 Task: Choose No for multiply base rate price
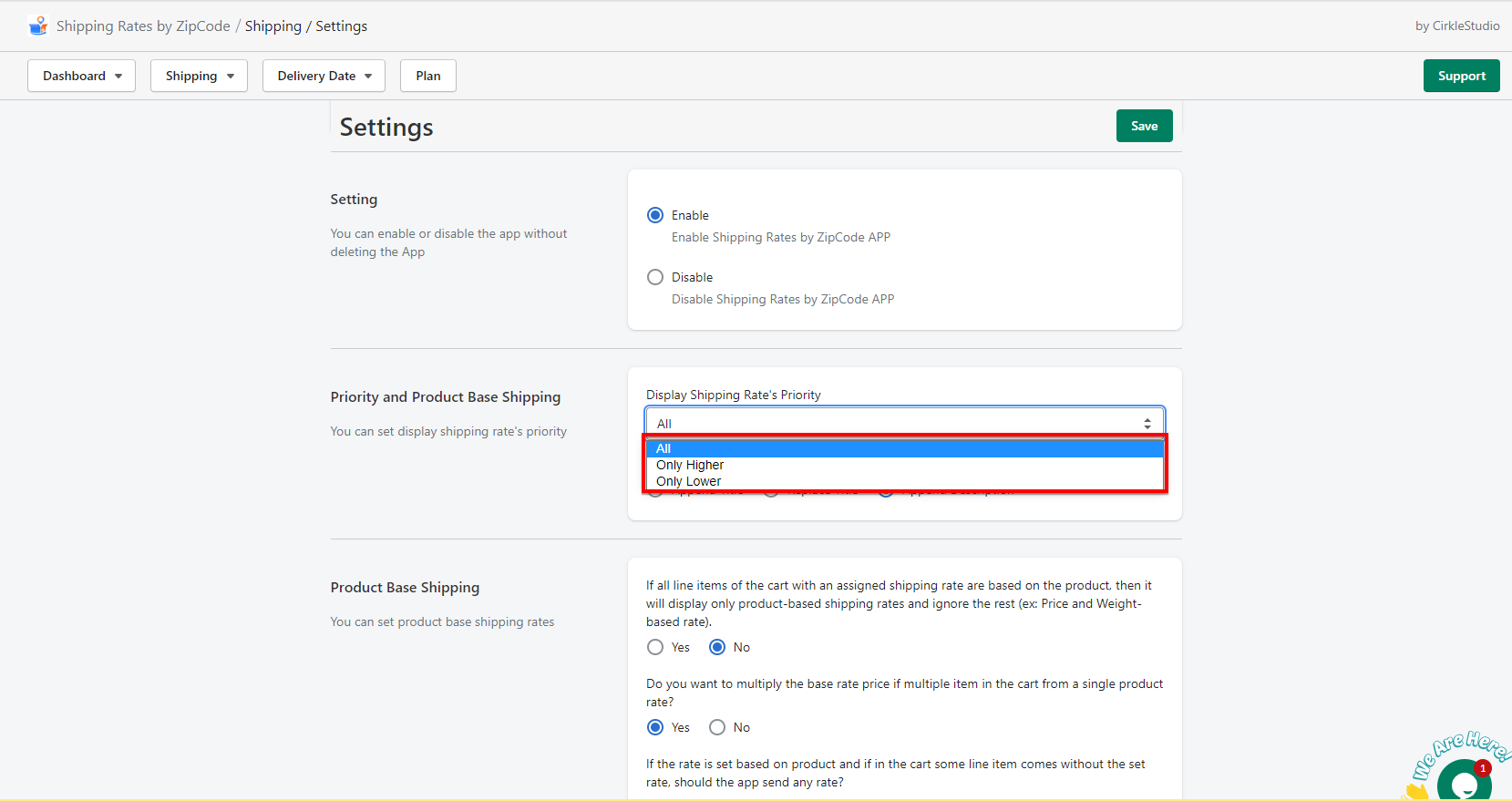pos(717,727)
